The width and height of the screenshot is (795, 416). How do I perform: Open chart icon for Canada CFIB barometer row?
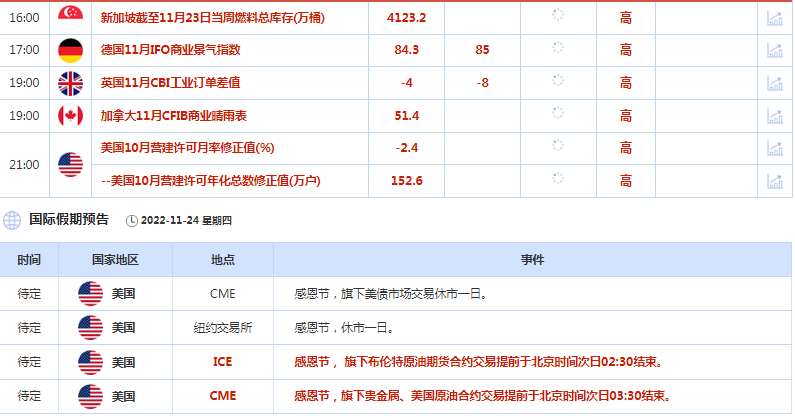774,116
